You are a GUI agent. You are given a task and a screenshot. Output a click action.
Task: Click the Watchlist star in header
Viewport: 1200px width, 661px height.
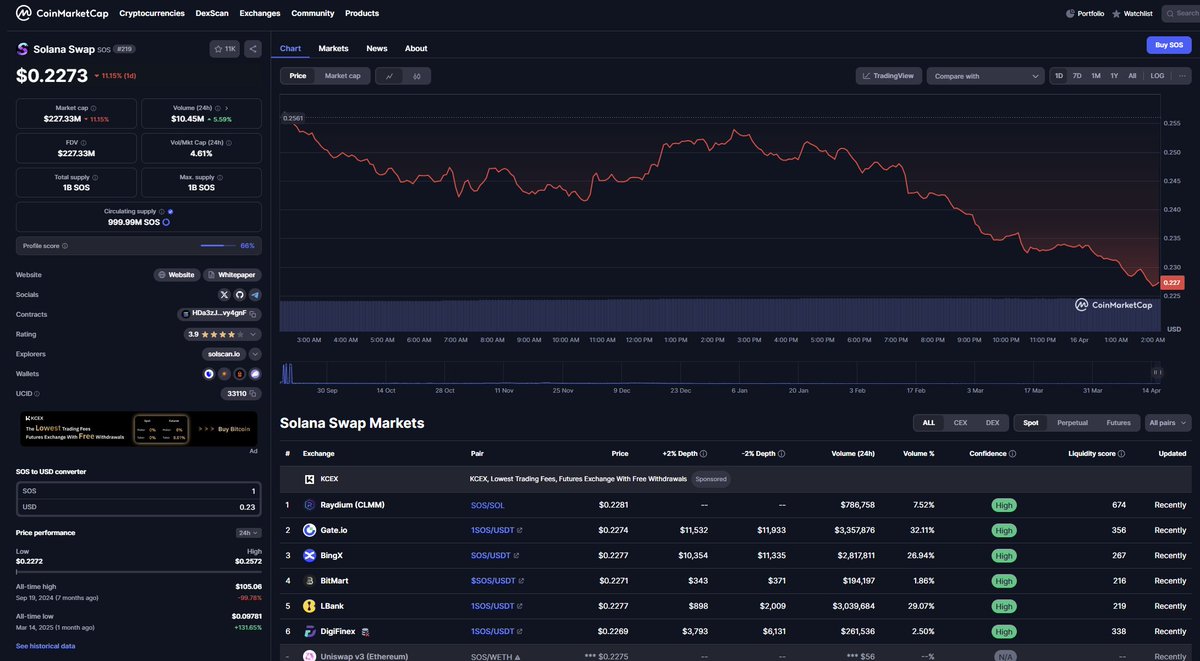coord(1116,13)
